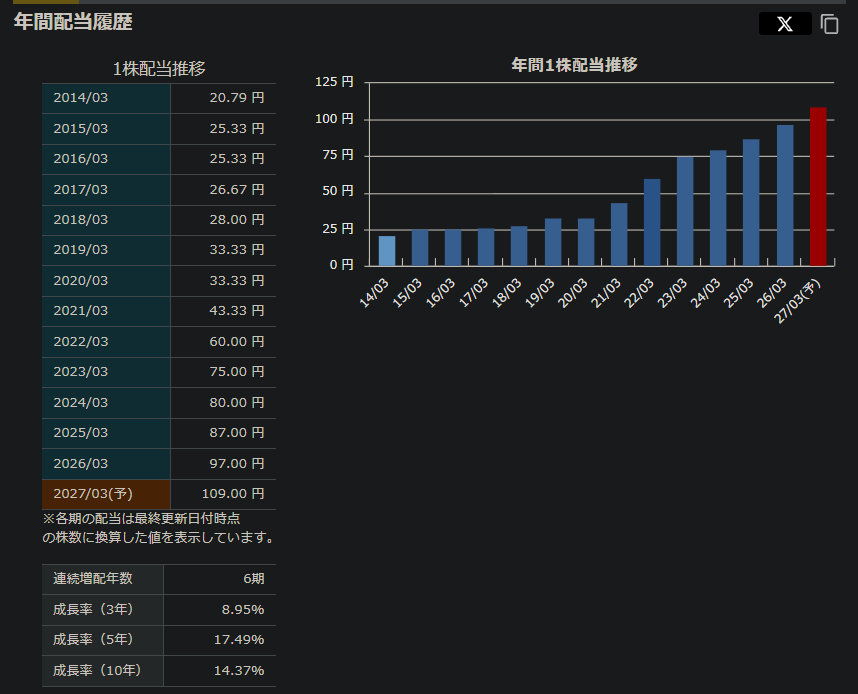The image size is (858, 694).
Task: Click the 年間1株配当推移 chart title
Action: pyautogui.click(x=574, y=65)
